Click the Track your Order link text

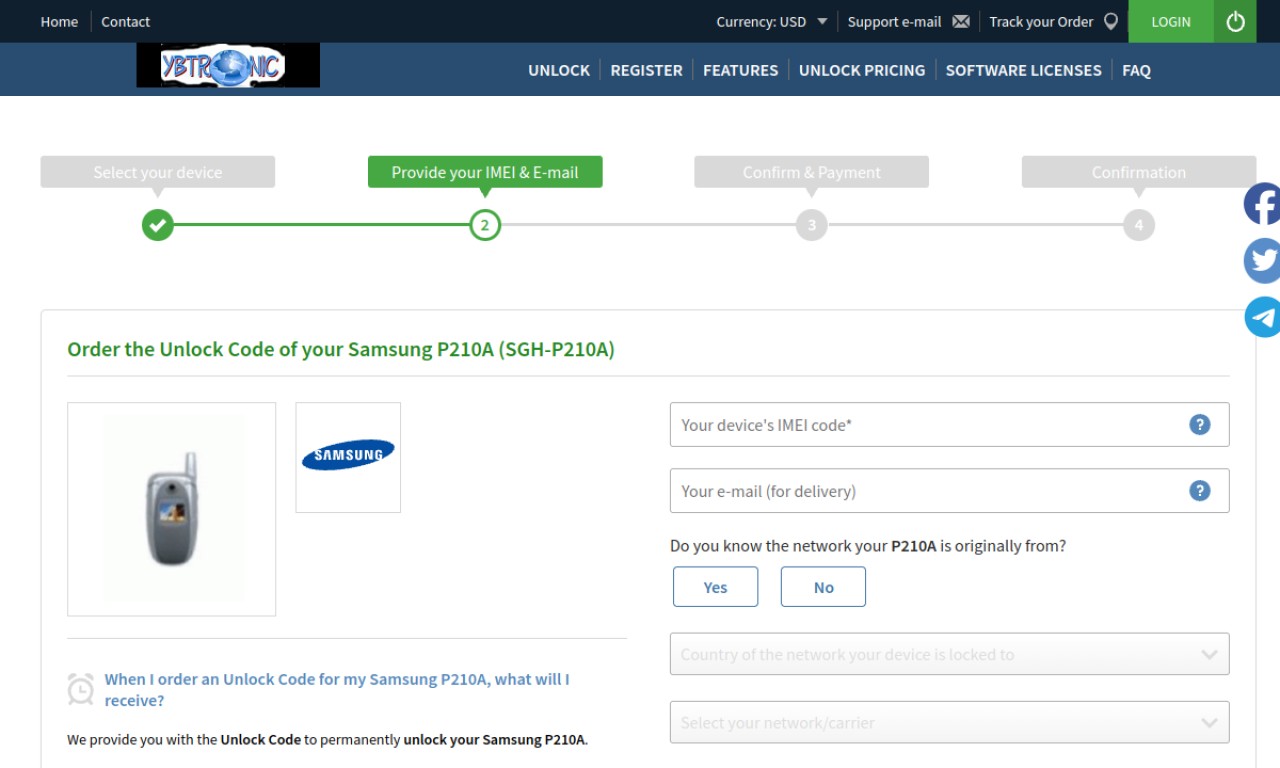pyautogui.click(x=1041, y=22)
